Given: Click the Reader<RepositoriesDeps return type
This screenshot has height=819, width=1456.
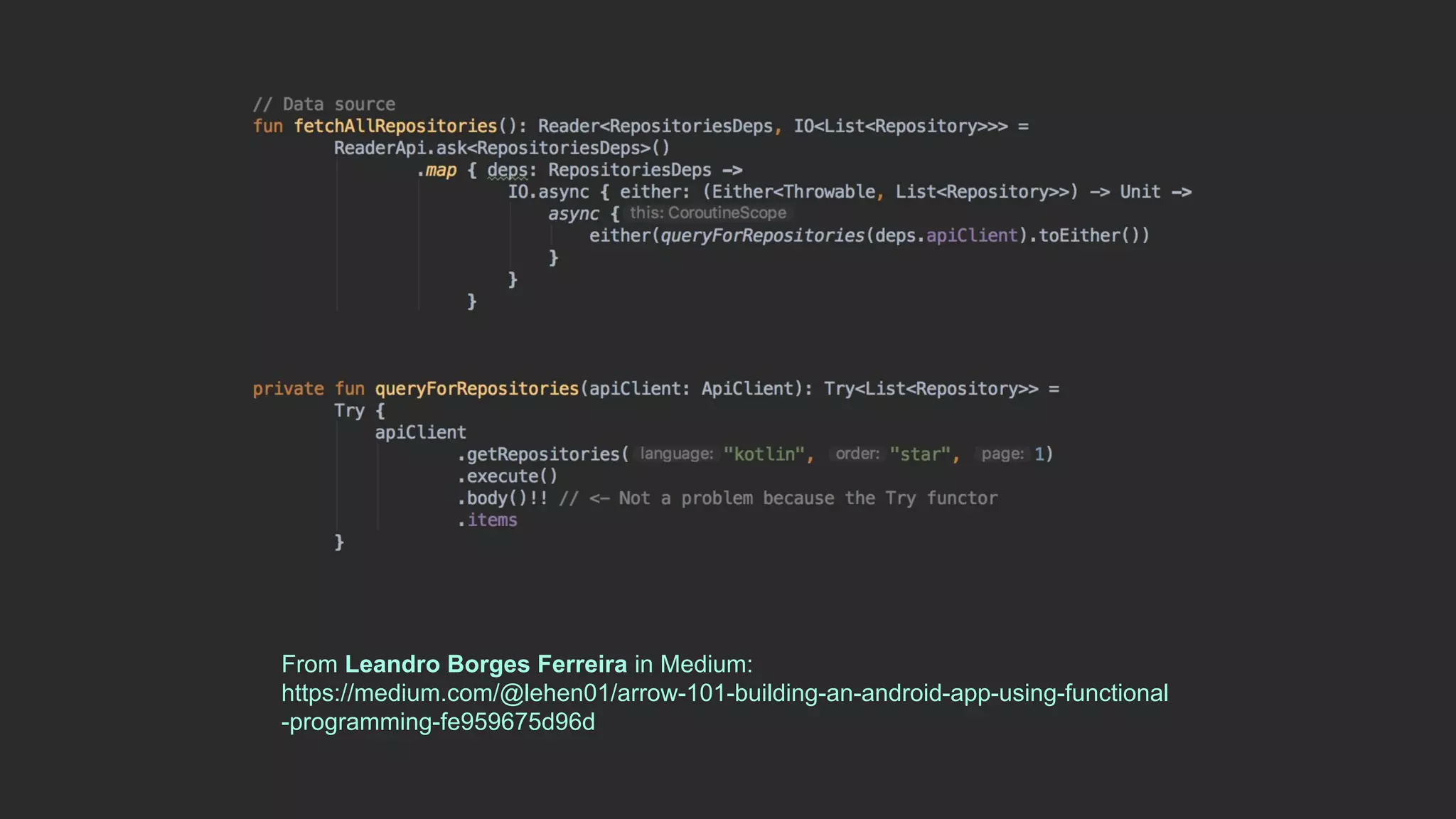Looking at the screenshot, I should point(655,127).
